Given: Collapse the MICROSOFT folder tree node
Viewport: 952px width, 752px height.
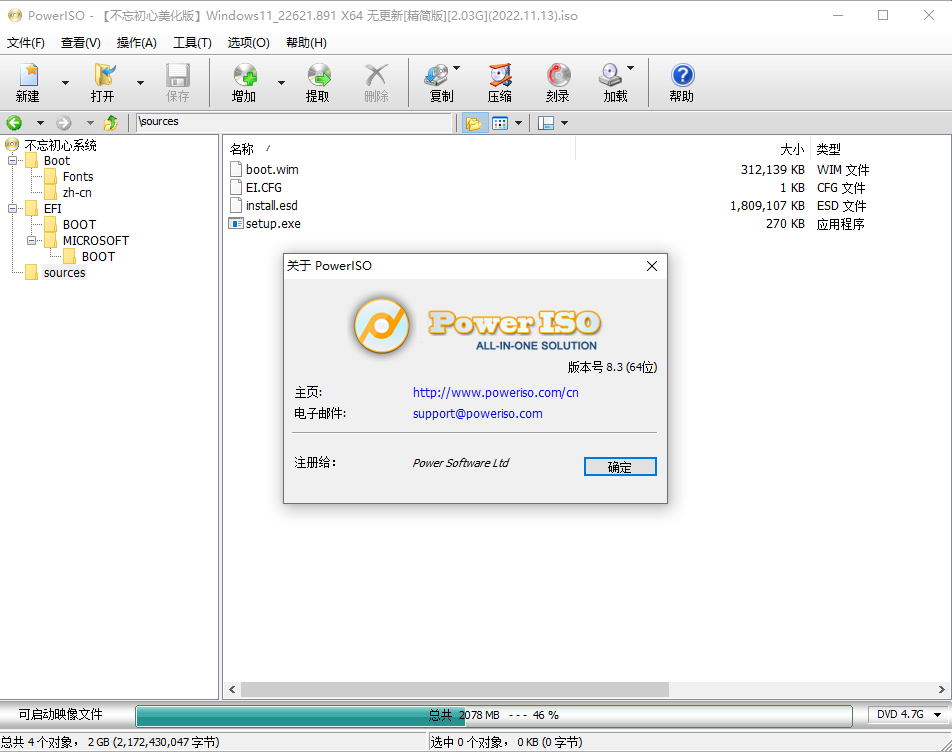Looking at the screenshot, I should click(32, 241).
